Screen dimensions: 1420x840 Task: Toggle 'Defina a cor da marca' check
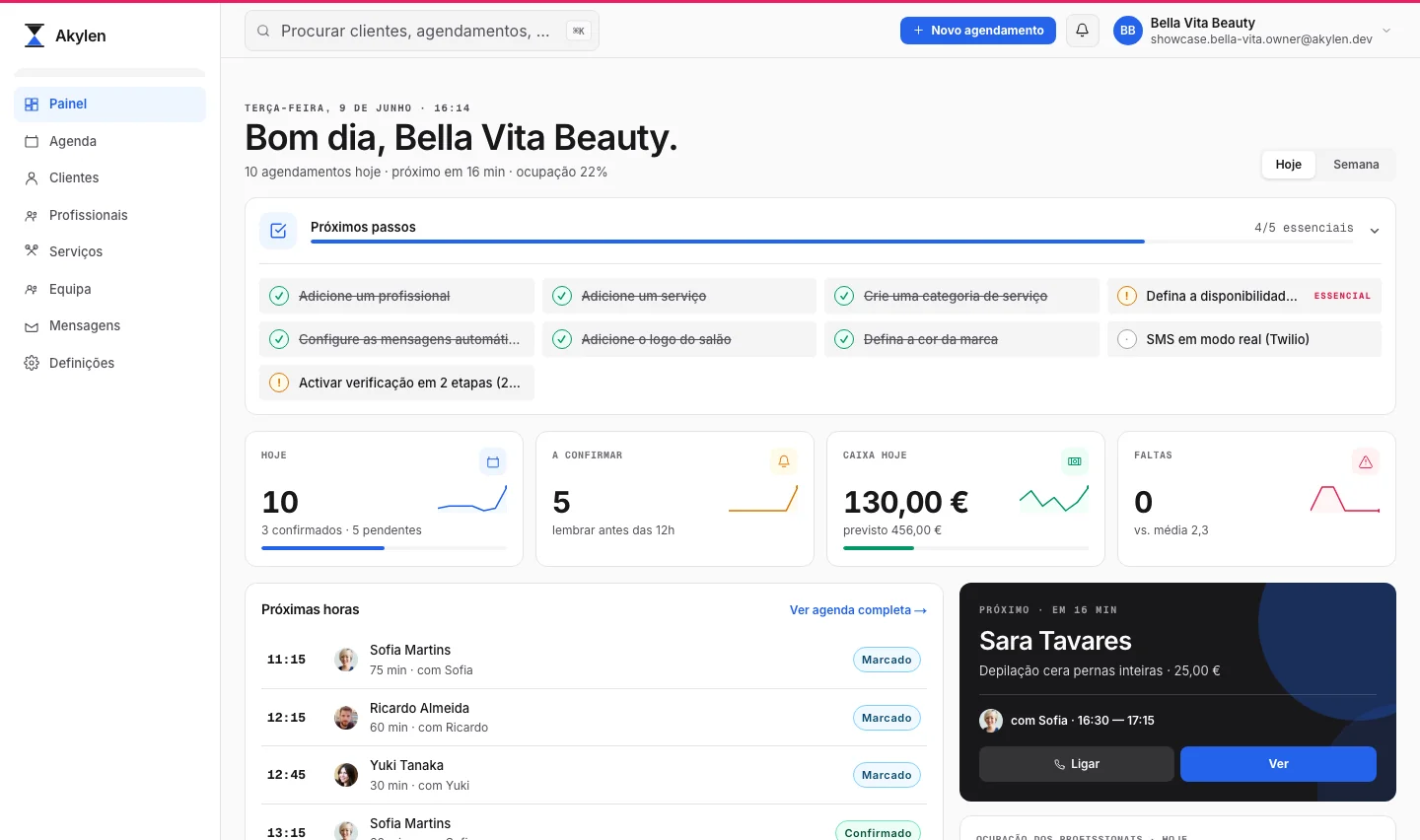844,339
